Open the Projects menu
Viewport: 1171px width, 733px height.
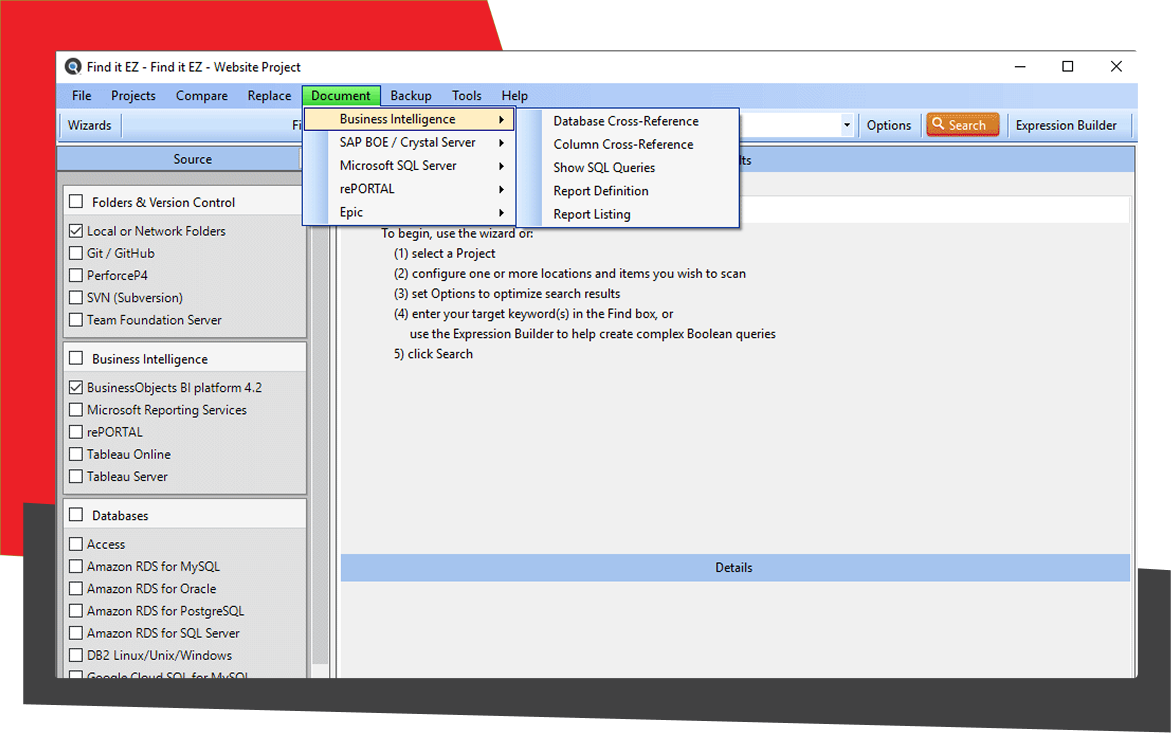click(x=133, y=96)
